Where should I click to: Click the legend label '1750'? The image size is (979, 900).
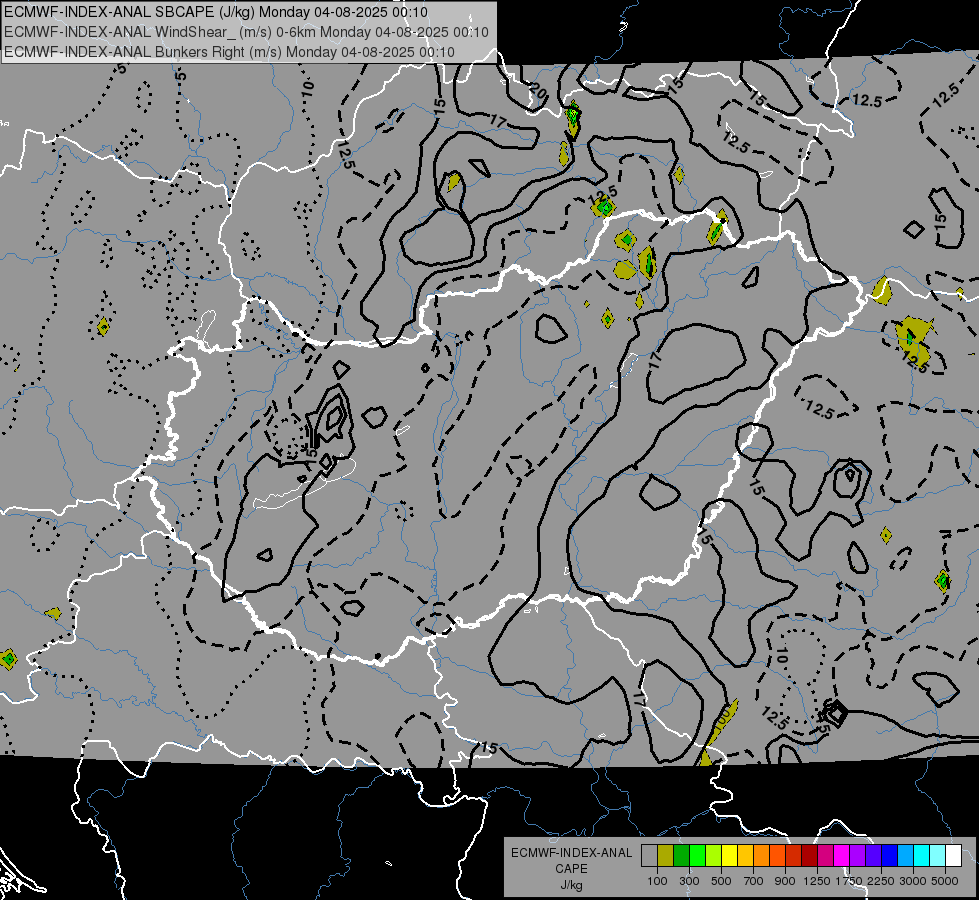coord(849,881)
